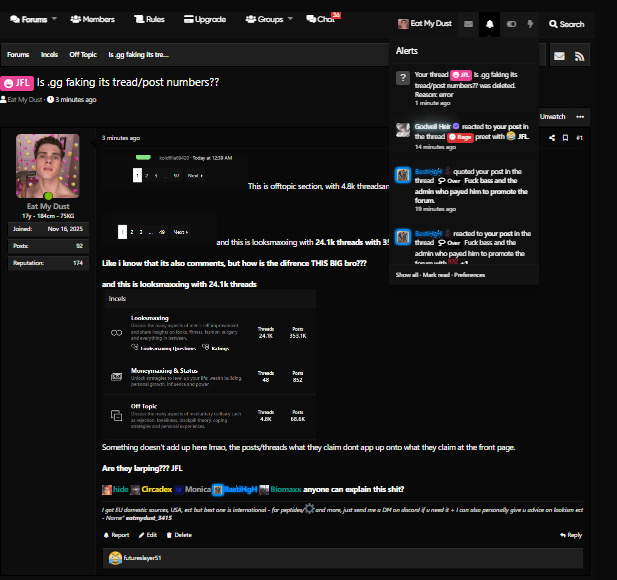The image size is (617, 580).
Task: Click the Off Topic breadcrumb link
Action: point(81,55)
